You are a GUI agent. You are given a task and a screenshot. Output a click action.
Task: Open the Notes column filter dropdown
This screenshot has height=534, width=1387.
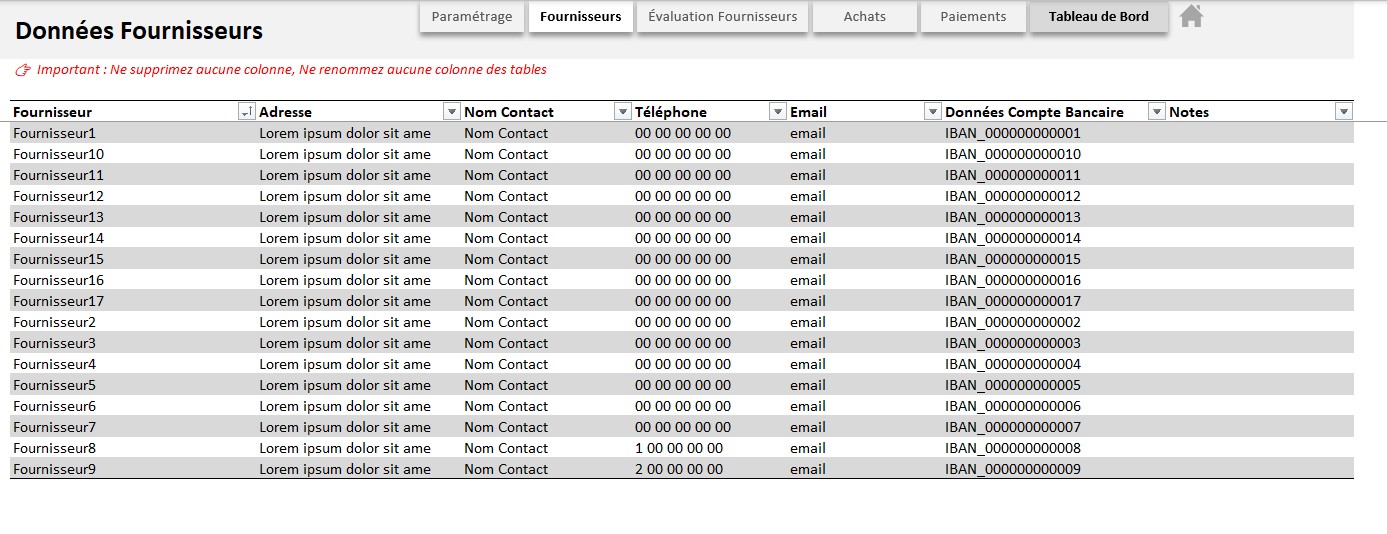1343,112
